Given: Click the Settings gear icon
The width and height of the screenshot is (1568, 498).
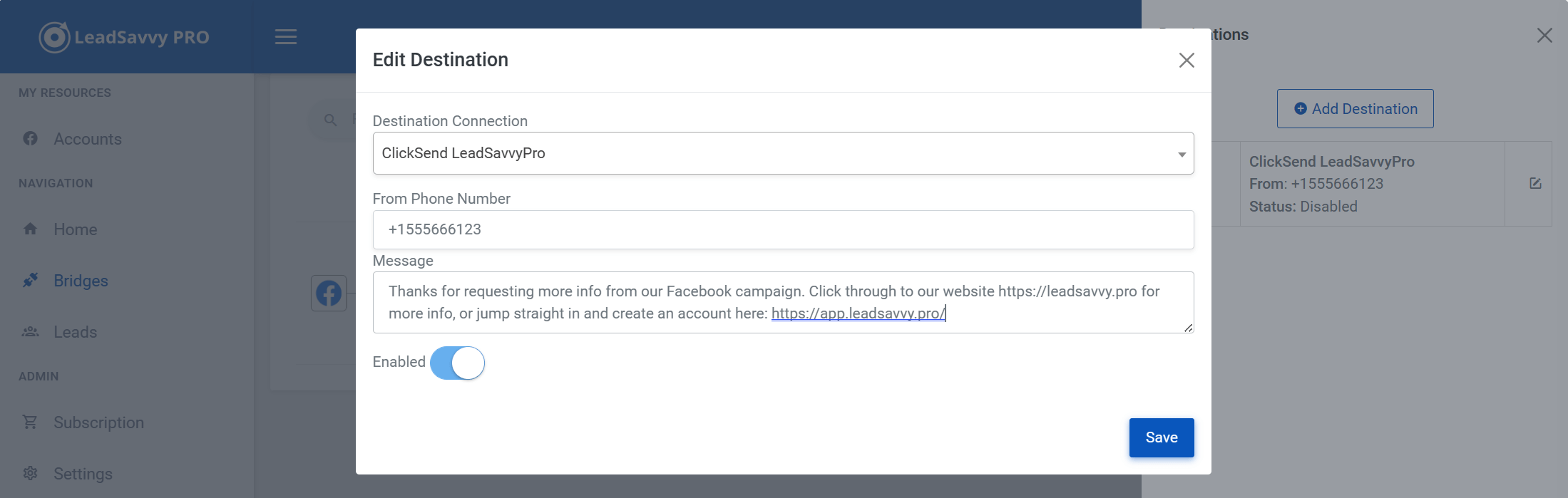Looking at the screenshot, I should 30,473.
